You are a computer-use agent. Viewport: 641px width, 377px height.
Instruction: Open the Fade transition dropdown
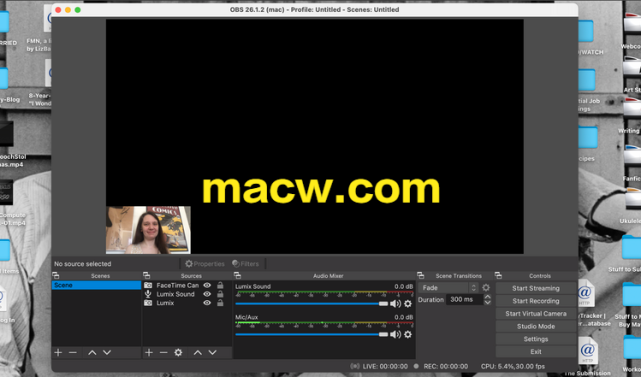coord(448,288)
